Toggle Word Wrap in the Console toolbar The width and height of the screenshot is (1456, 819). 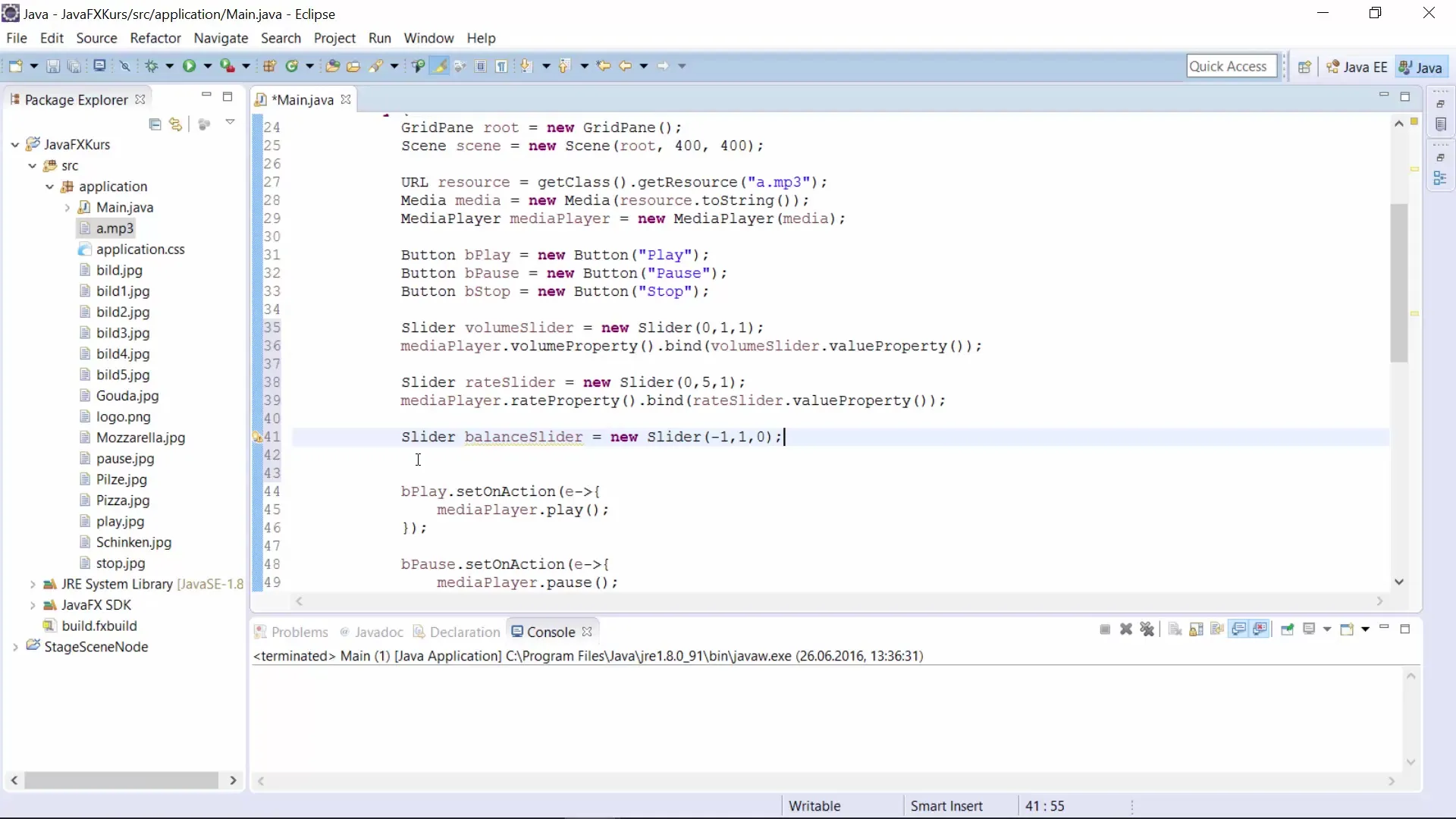coord(1218,629)
